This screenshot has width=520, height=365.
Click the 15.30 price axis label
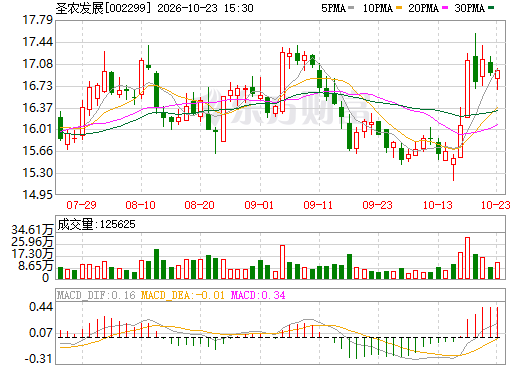(x=37, y=173)
